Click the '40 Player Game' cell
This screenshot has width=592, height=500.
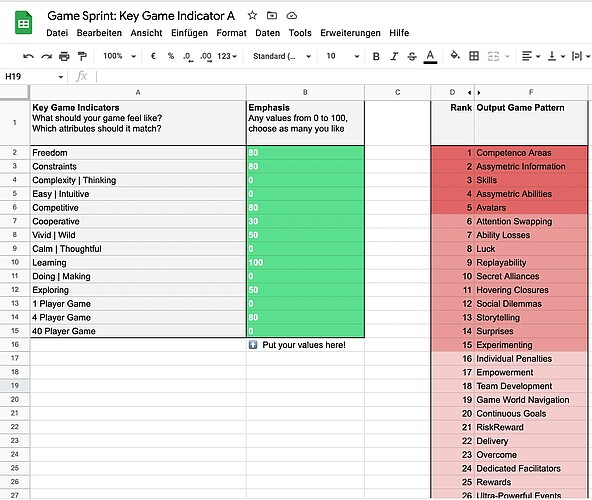(138, 331)
